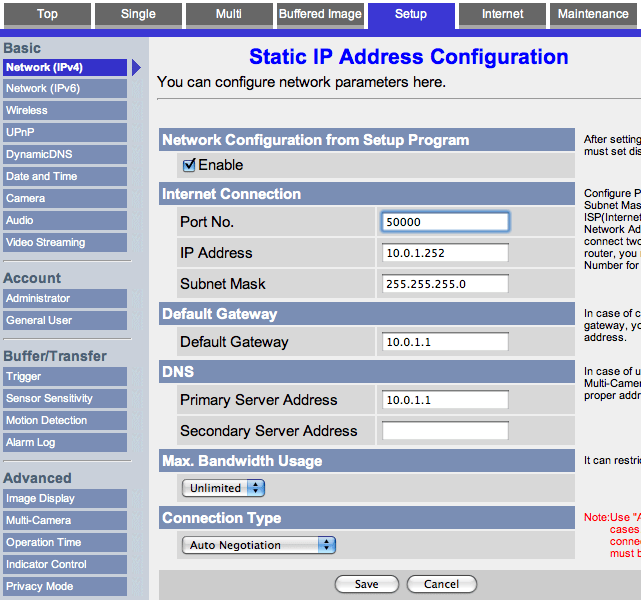Click the IP Address input field
The width and height of the screenshot is (641, 600).
tap(445, 253)
